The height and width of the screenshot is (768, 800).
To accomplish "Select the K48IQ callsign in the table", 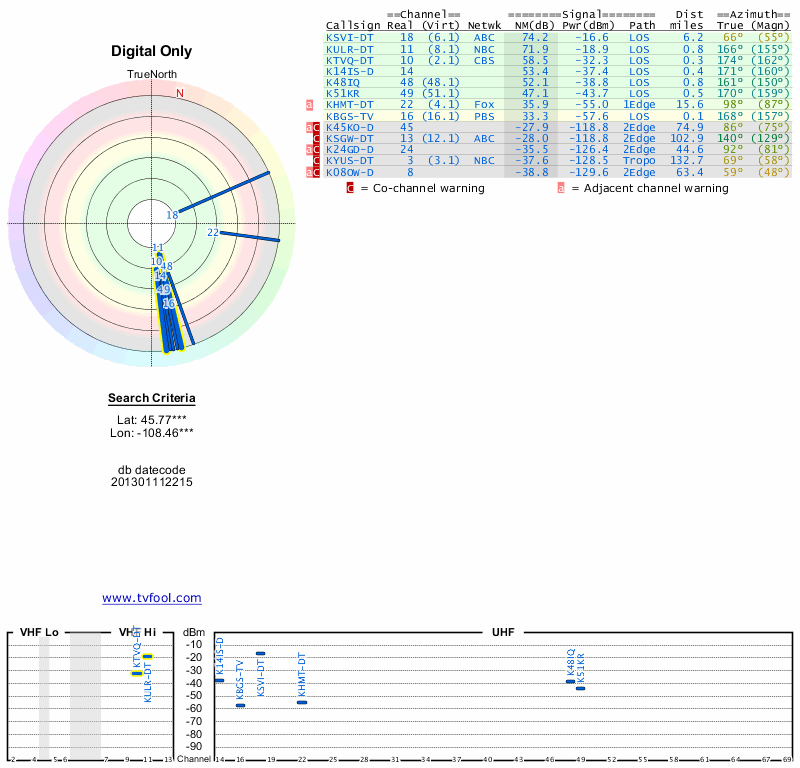I will pyautogui.click(x=344, y=82).
